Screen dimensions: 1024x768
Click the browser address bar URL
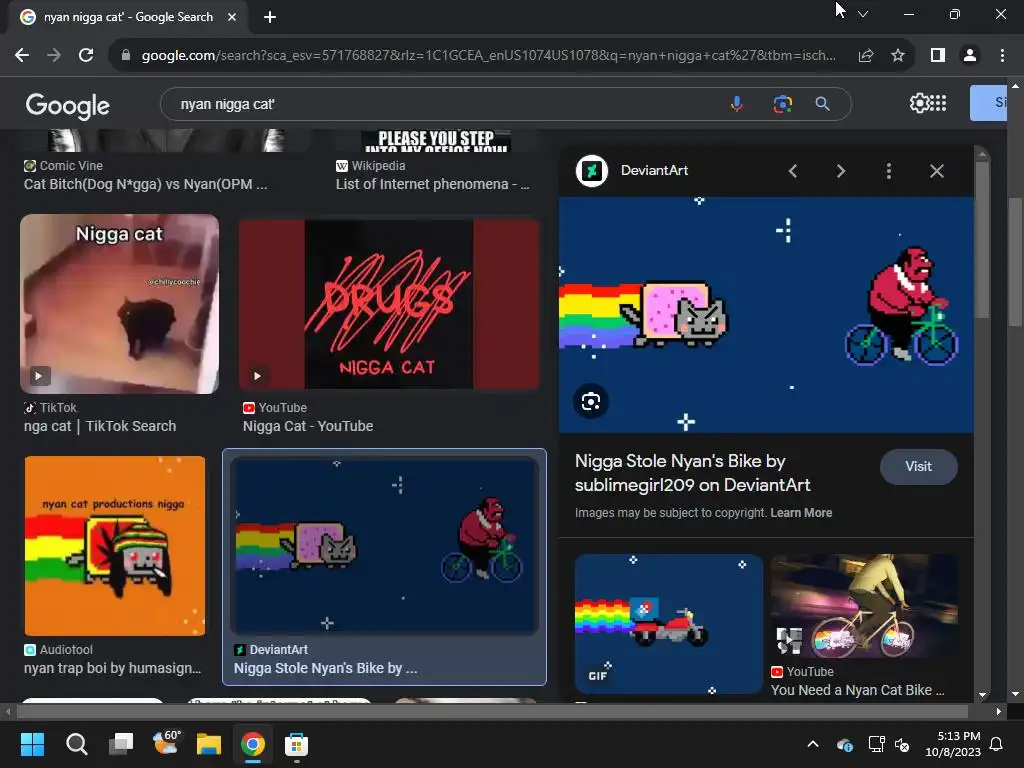point(488,56)
